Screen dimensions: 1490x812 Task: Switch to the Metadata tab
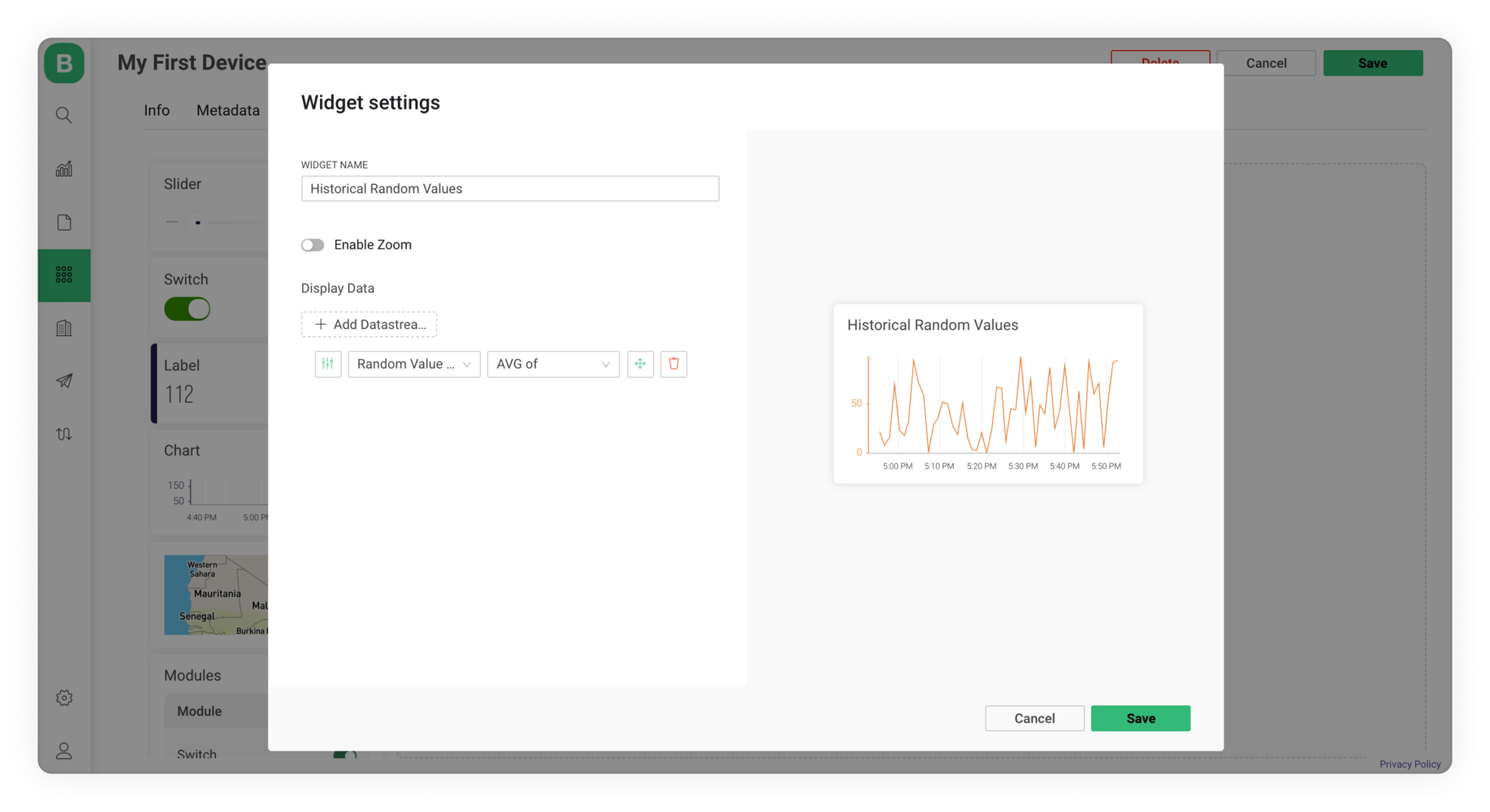tap(228, 111)
